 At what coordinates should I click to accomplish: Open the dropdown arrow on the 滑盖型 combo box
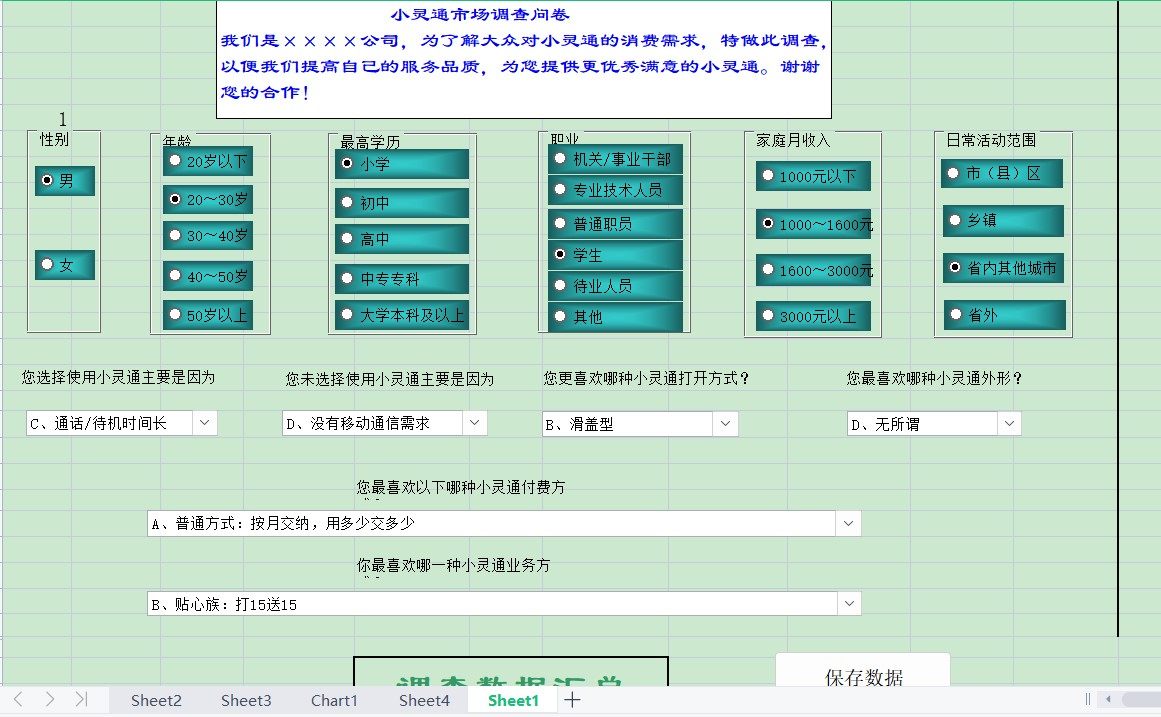726,423
